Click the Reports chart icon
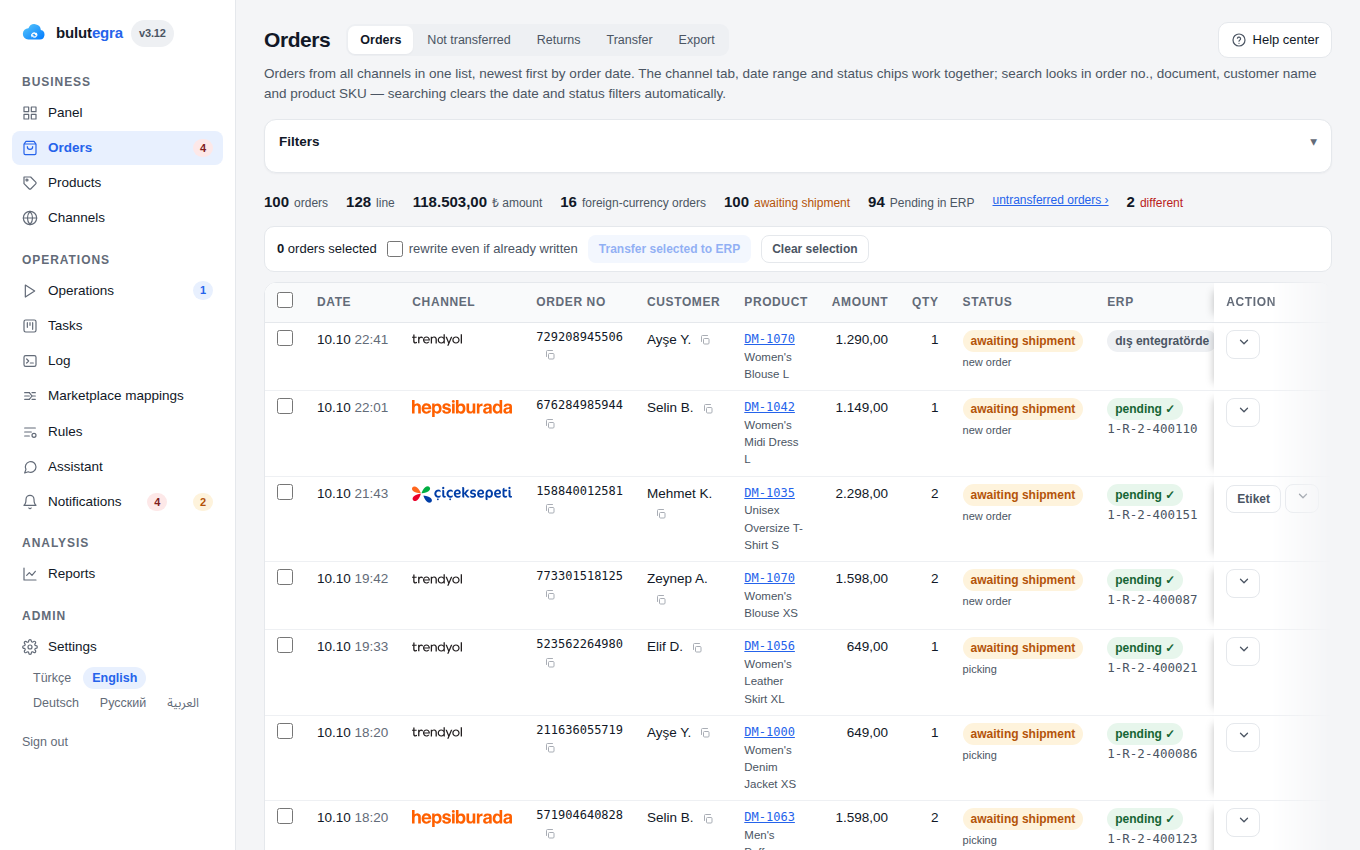The width and height of the screenshot is (1360, 850). click(x=30, y=574)
